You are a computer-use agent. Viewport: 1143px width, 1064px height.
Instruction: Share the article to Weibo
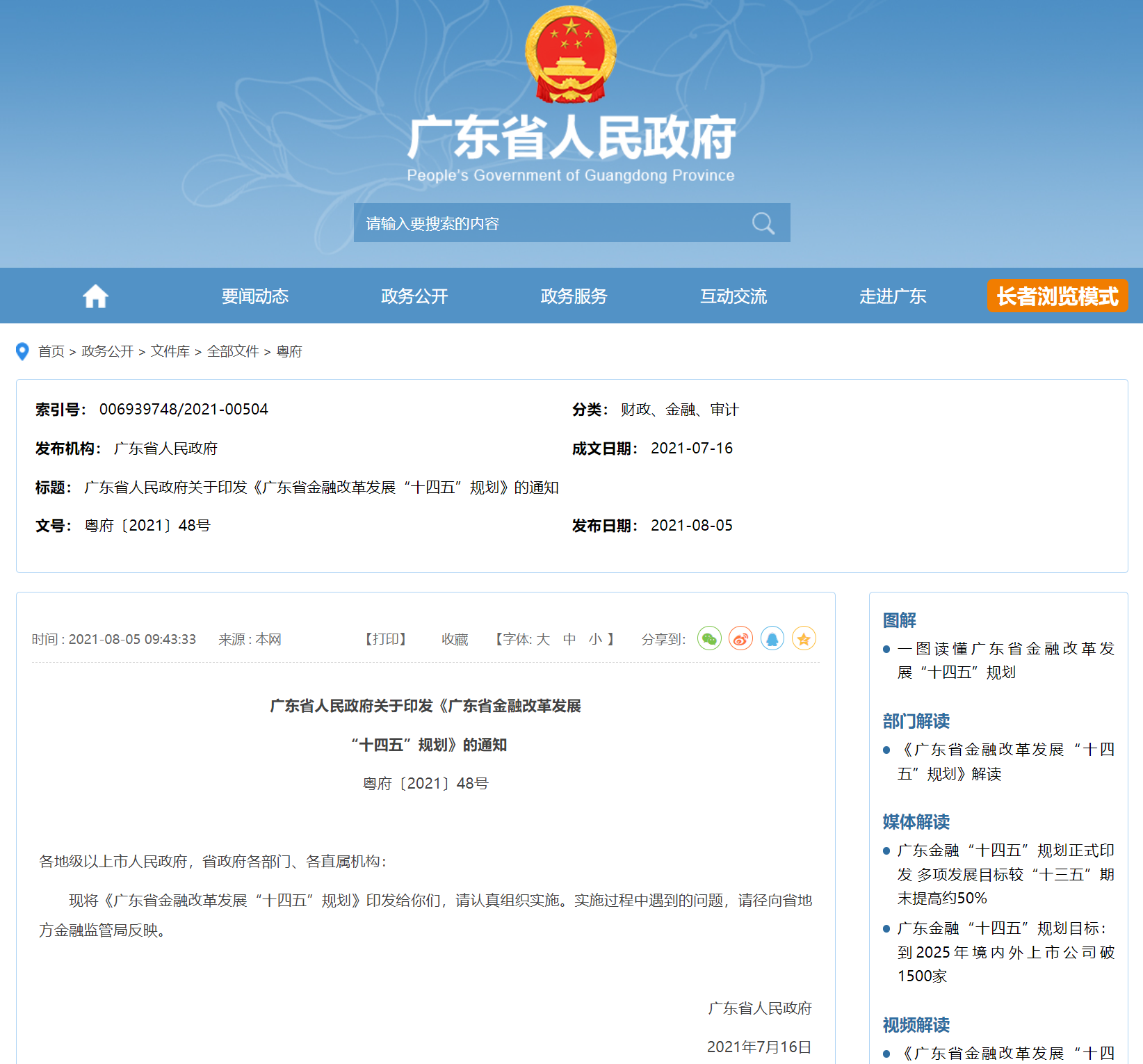pos(740,638)
